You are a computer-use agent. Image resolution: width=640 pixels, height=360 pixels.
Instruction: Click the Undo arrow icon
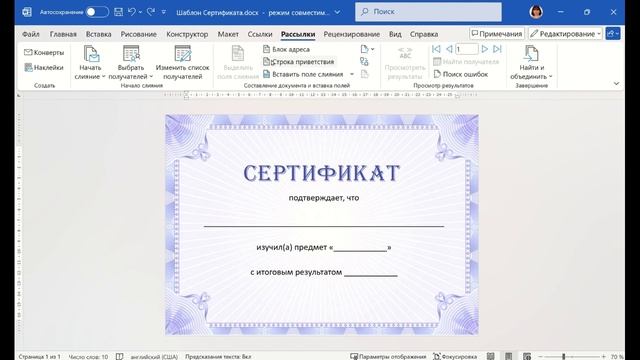(132, 12)
